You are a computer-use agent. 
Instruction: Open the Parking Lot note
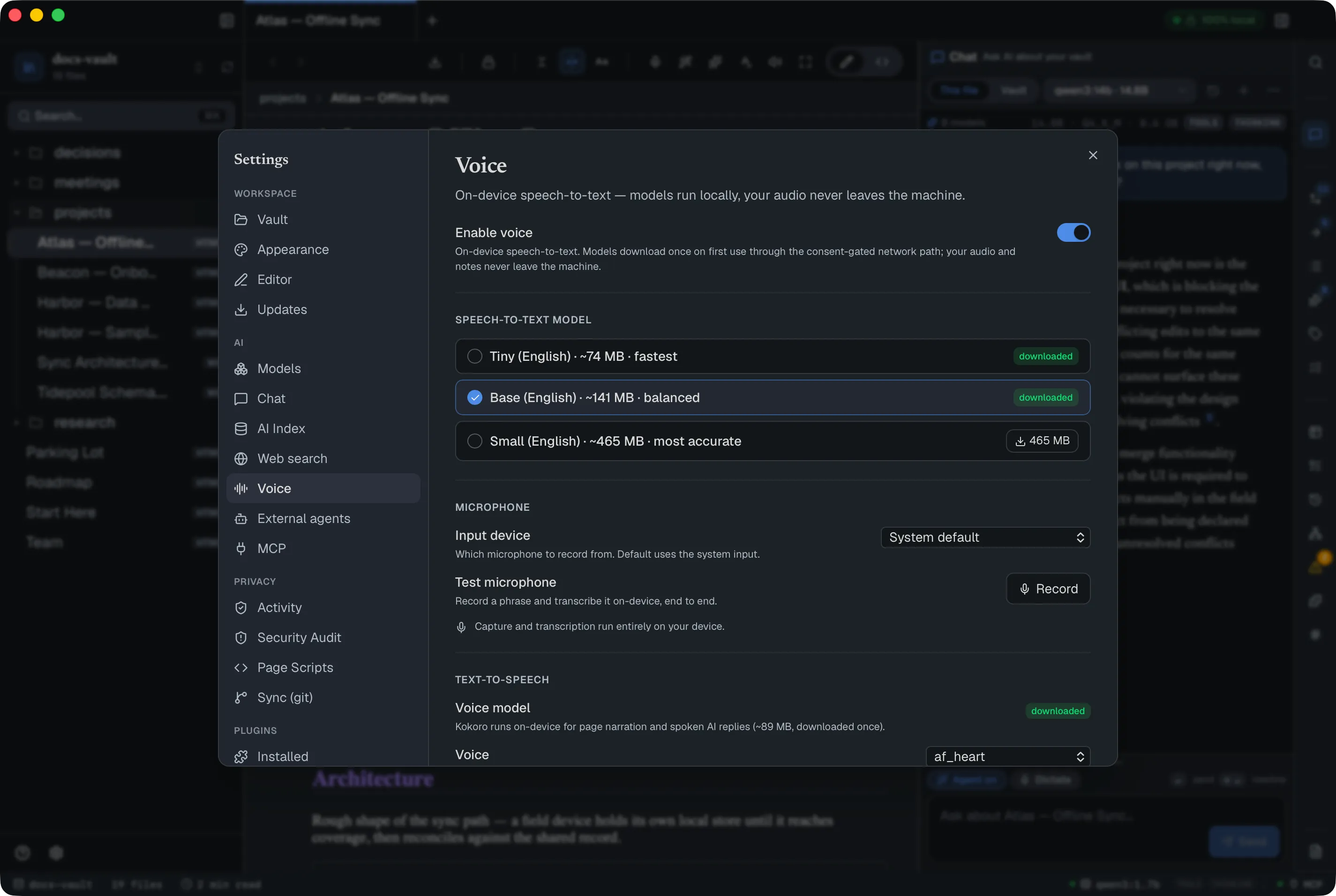coord(65,453)
